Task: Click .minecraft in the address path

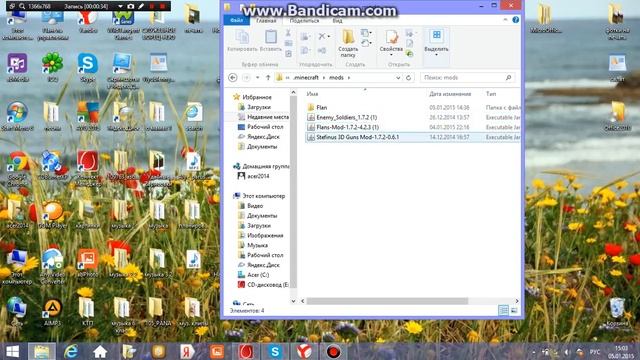Action: click(306, 78)
